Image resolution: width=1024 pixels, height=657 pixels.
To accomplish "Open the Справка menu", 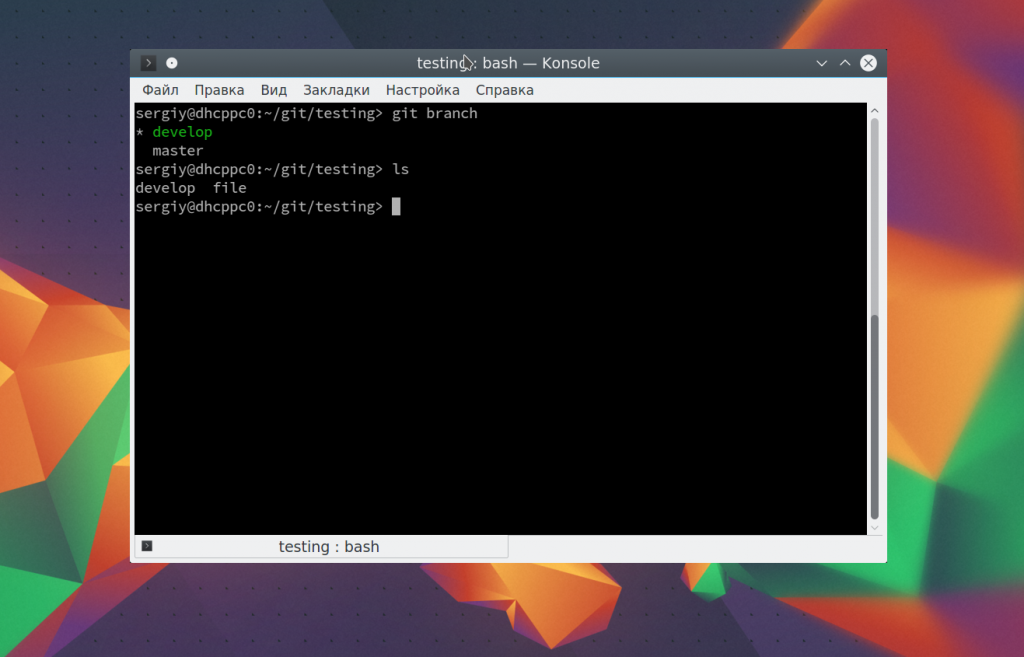I will 505,90.
